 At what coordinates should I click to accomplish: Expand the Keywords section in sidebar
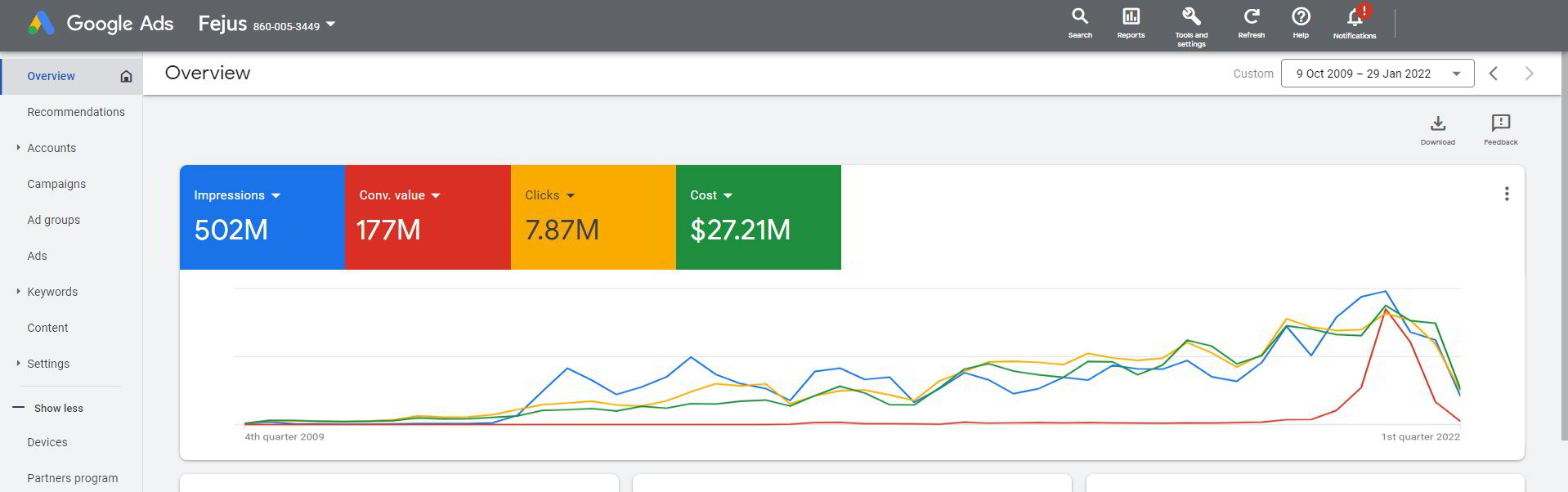(19, 292)
